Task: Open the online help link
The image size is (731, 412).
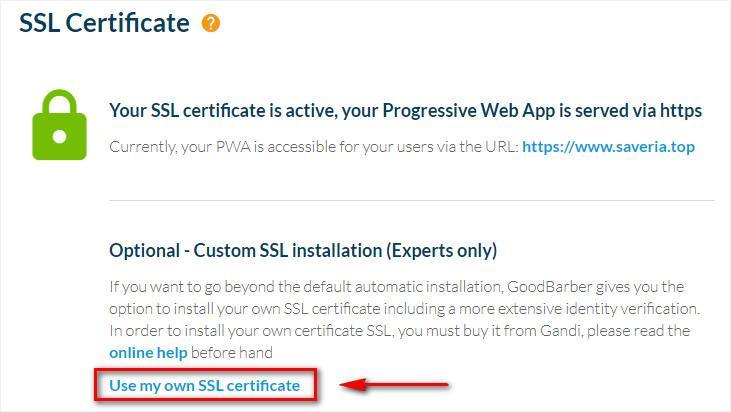Action: coord(148,353)
